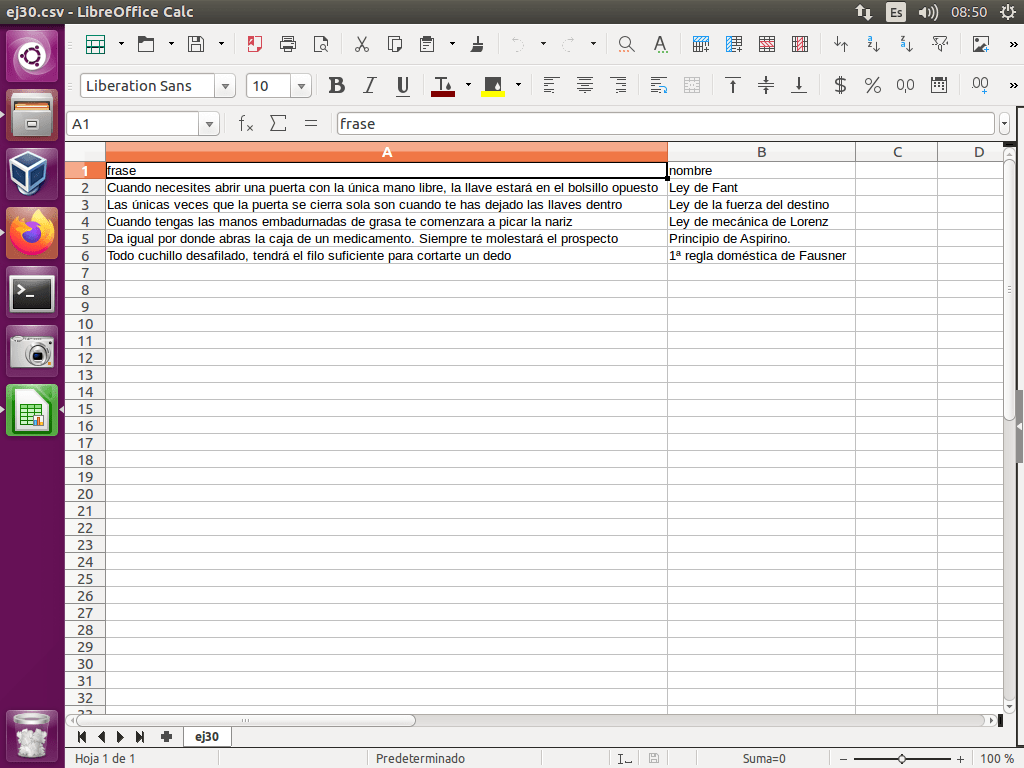
Task: Select column B header
Action: click(x=761, y=152)
